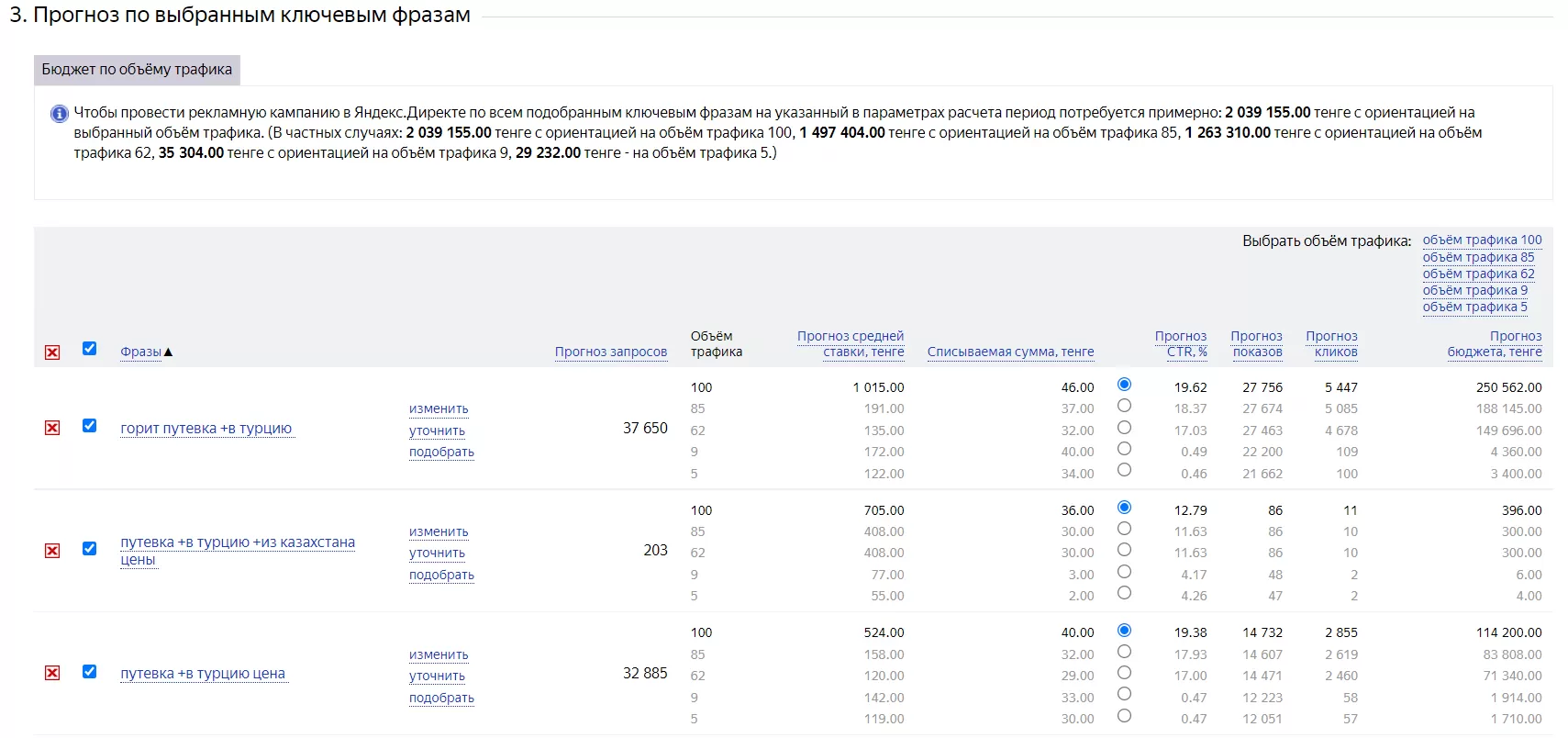
Task: Delete the phrase 'путевка +в турцию +из казахстана цены'
Action: 52,551
